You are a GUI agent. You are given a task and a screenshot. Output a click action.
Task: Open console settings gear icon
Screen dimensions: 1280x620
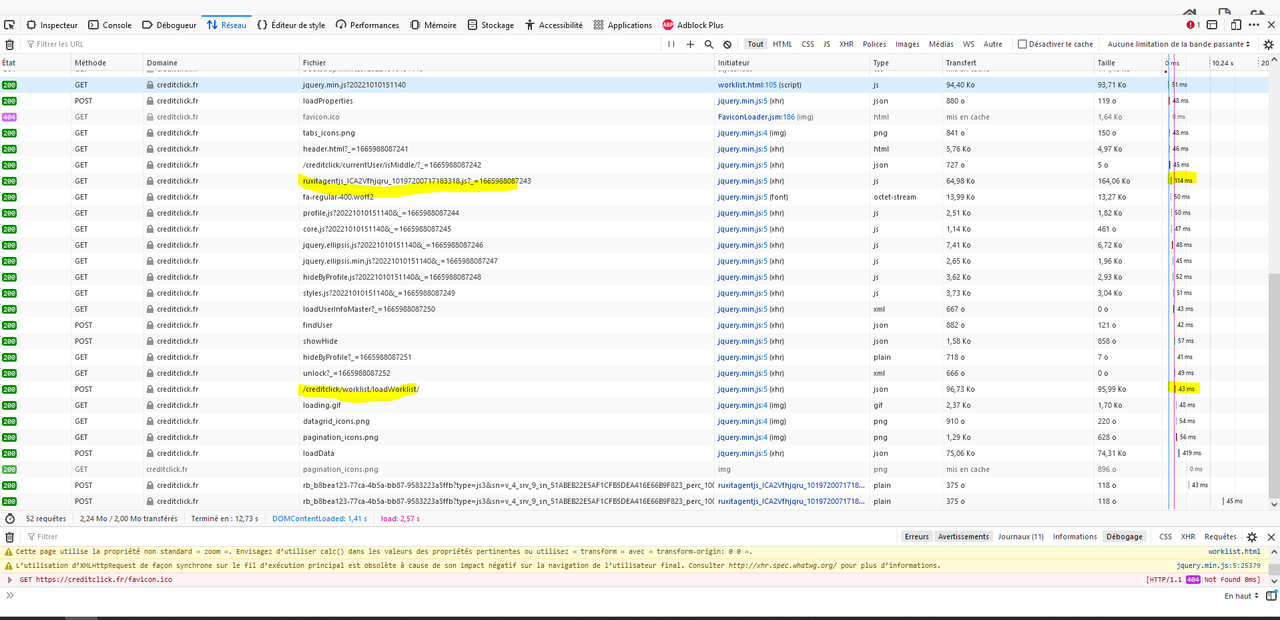(1251, 537)
